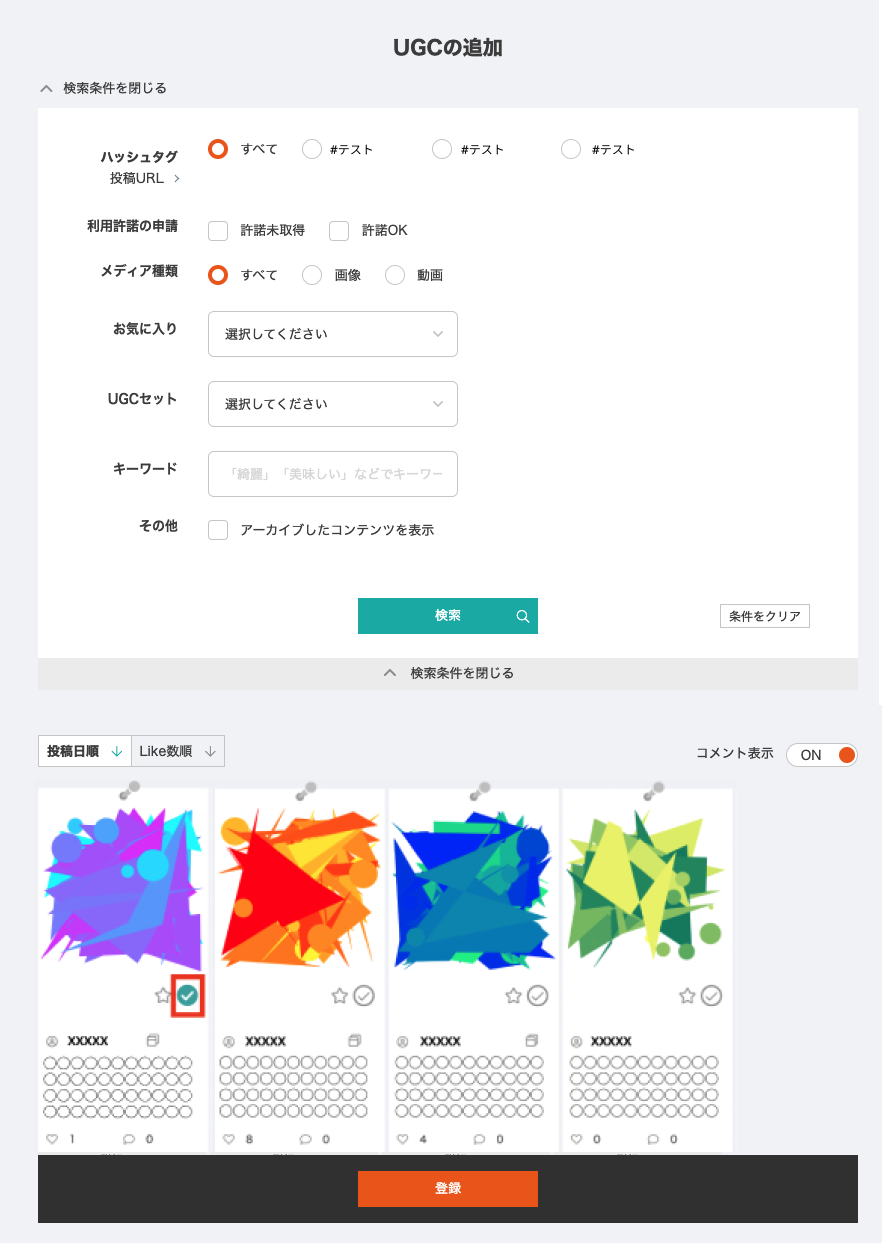Viewport: 882px width, 1243px height.
Task: Click the multi-image icon on the purple card
Action: pyautogui.click(x=153, y=1040)
